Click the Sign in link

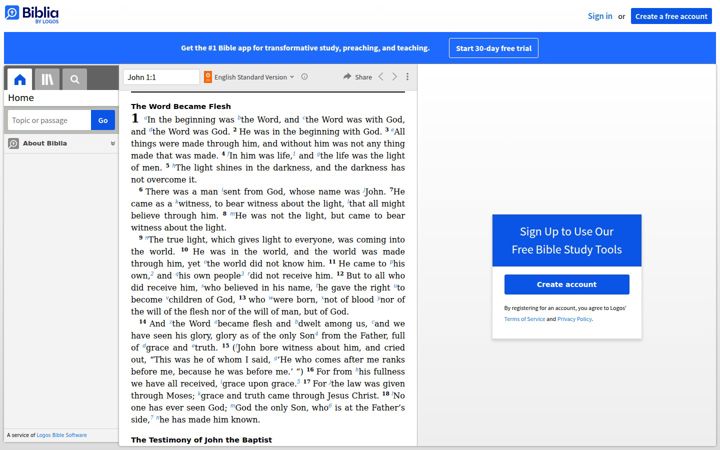click(600, 16)
